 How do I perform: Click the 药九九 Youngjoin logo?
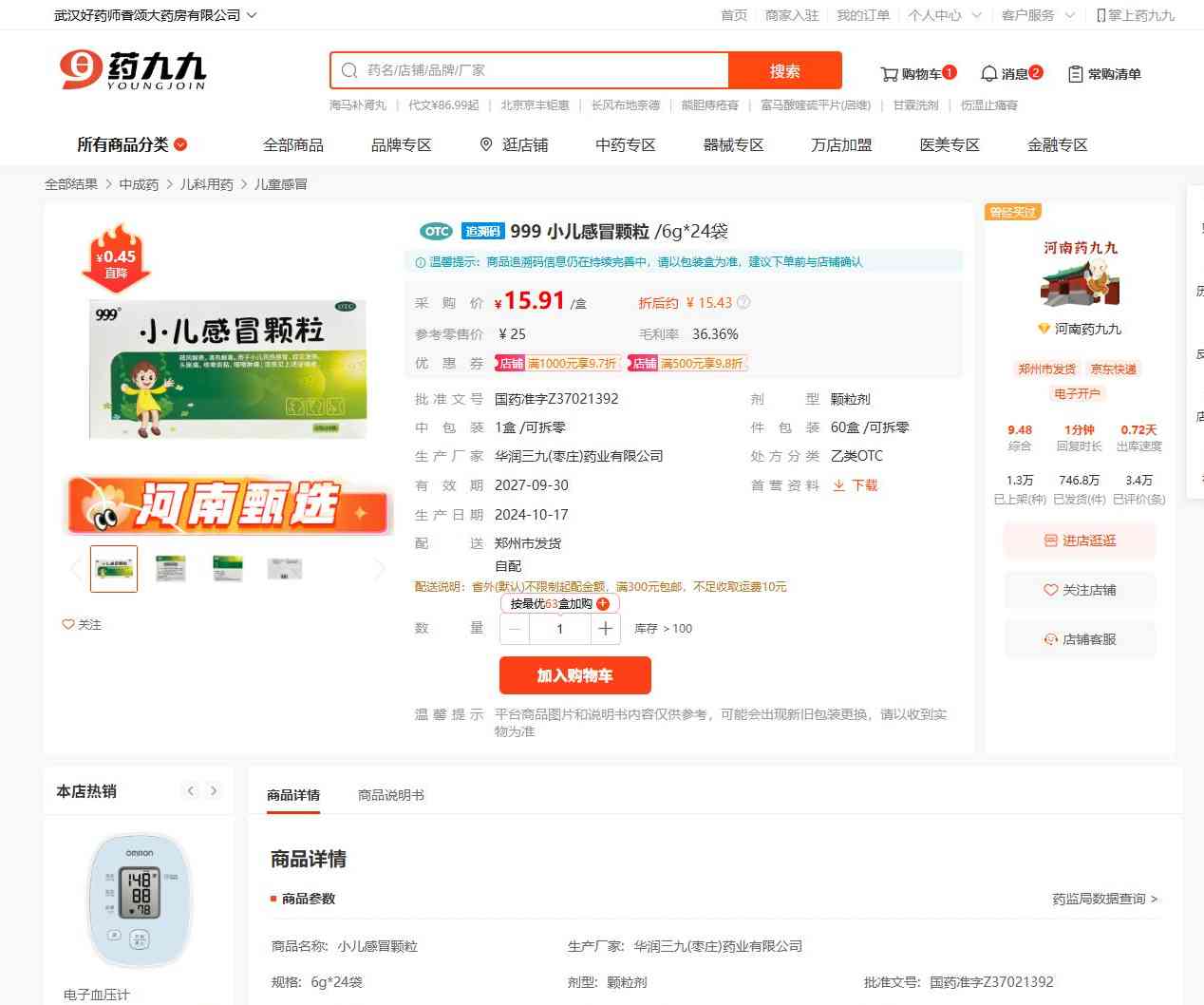coord(133,70)
